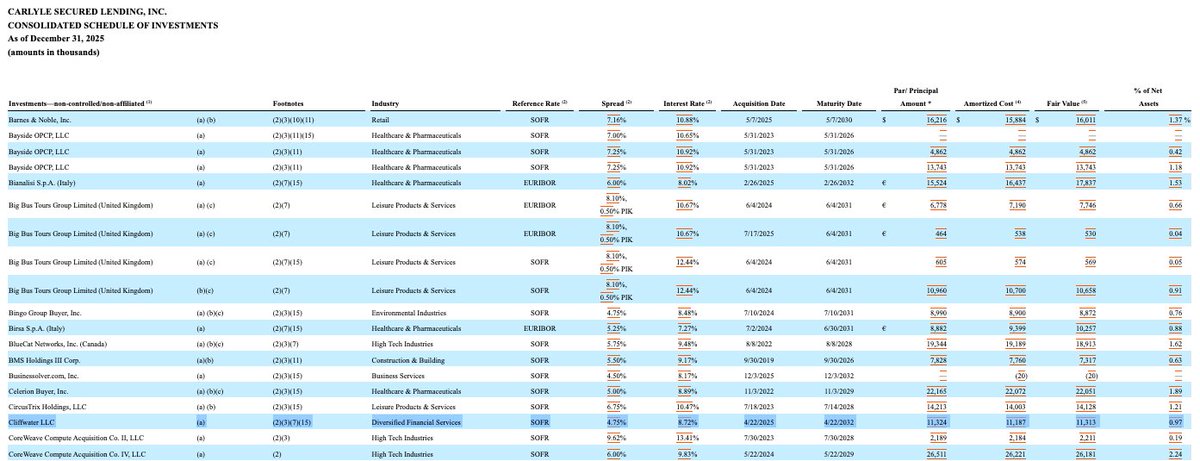Click the 7.16% spread for Barnes & Noble
This screenshot has width=1200, height=461.
click(615, 120)
